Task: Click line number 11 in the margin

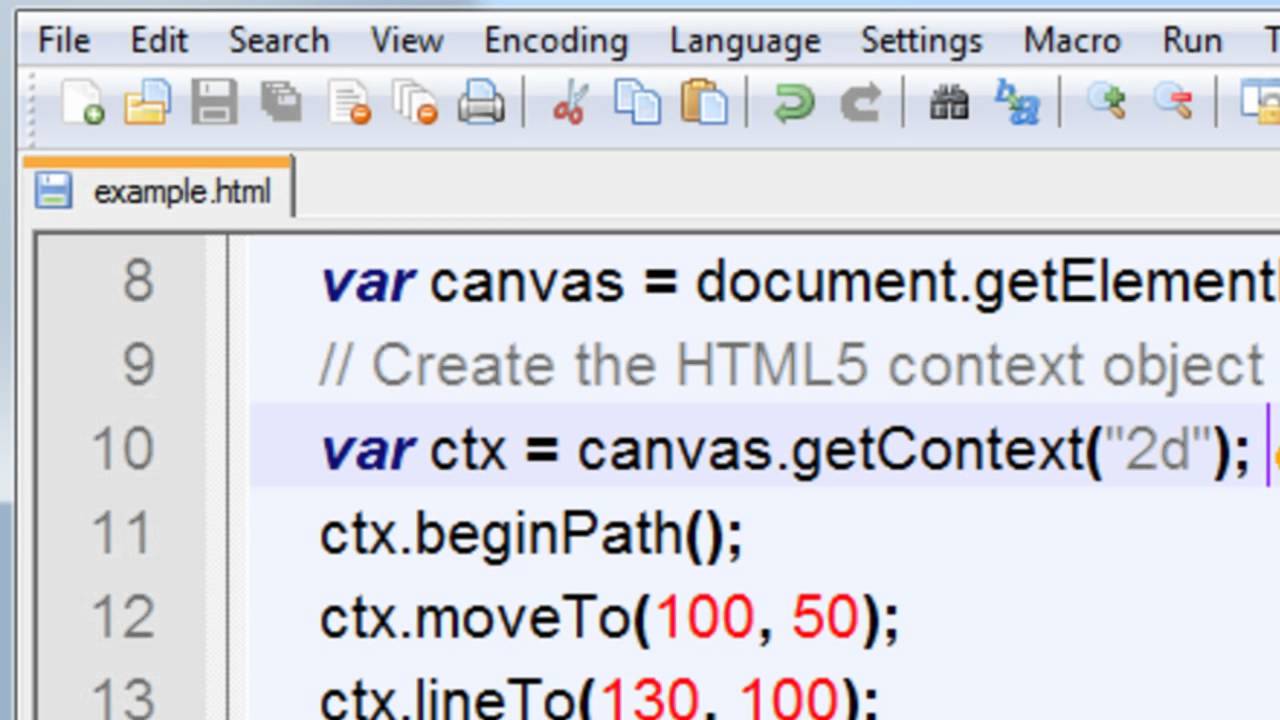Action: tap(123, 534)
